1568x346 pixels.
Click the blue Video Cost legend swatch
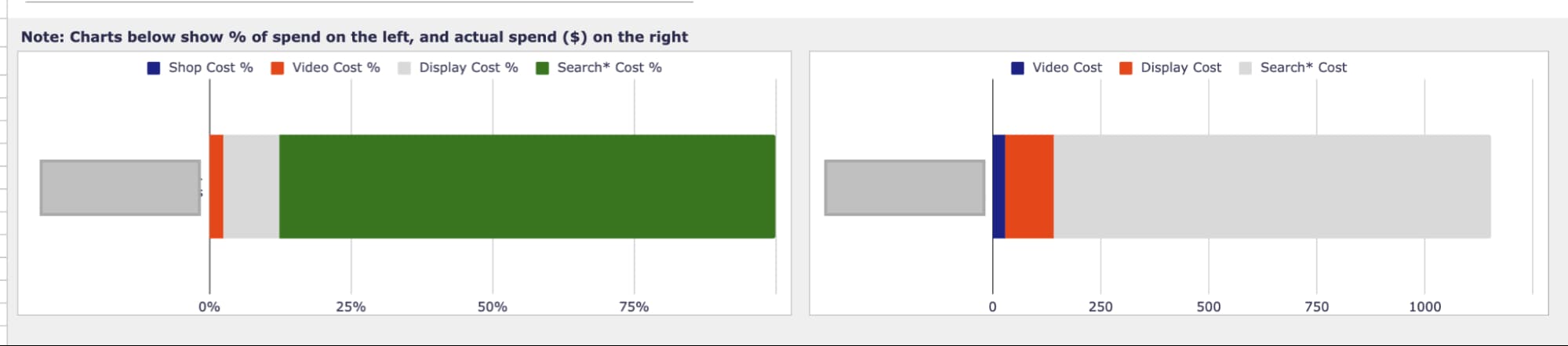click(1017, 68)
